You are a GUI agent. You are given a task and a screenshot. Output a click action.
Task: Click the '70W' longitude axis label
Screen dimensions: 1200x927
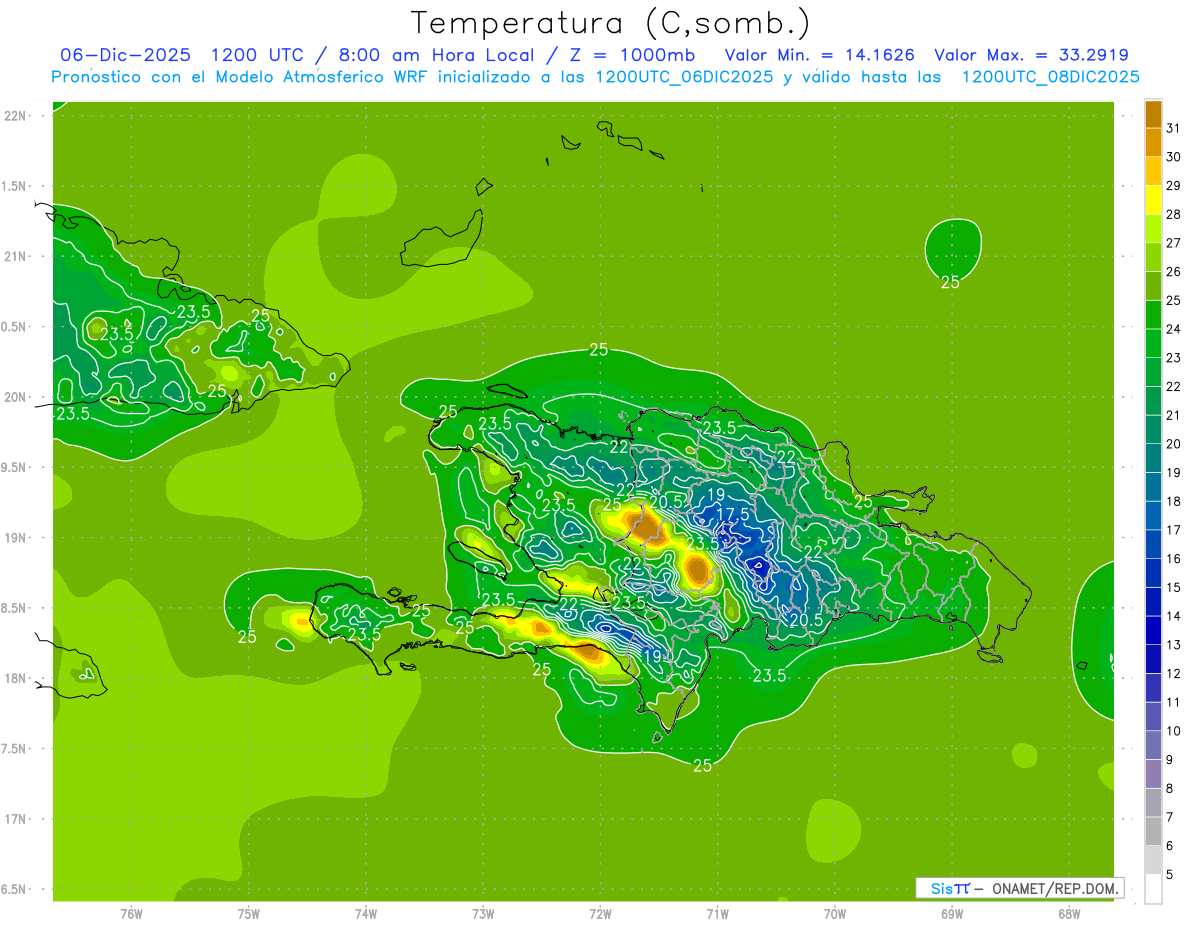[x=835, y=914]
